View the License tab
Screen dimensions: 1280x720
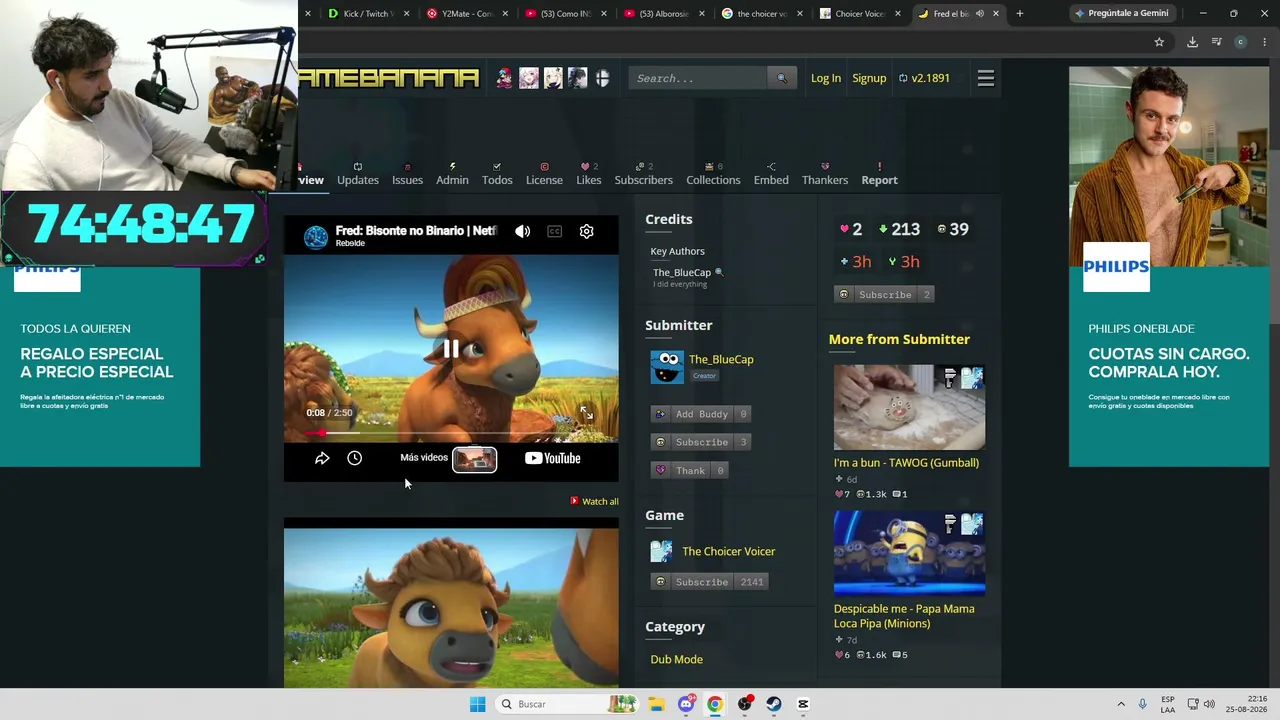click(544, 174)
